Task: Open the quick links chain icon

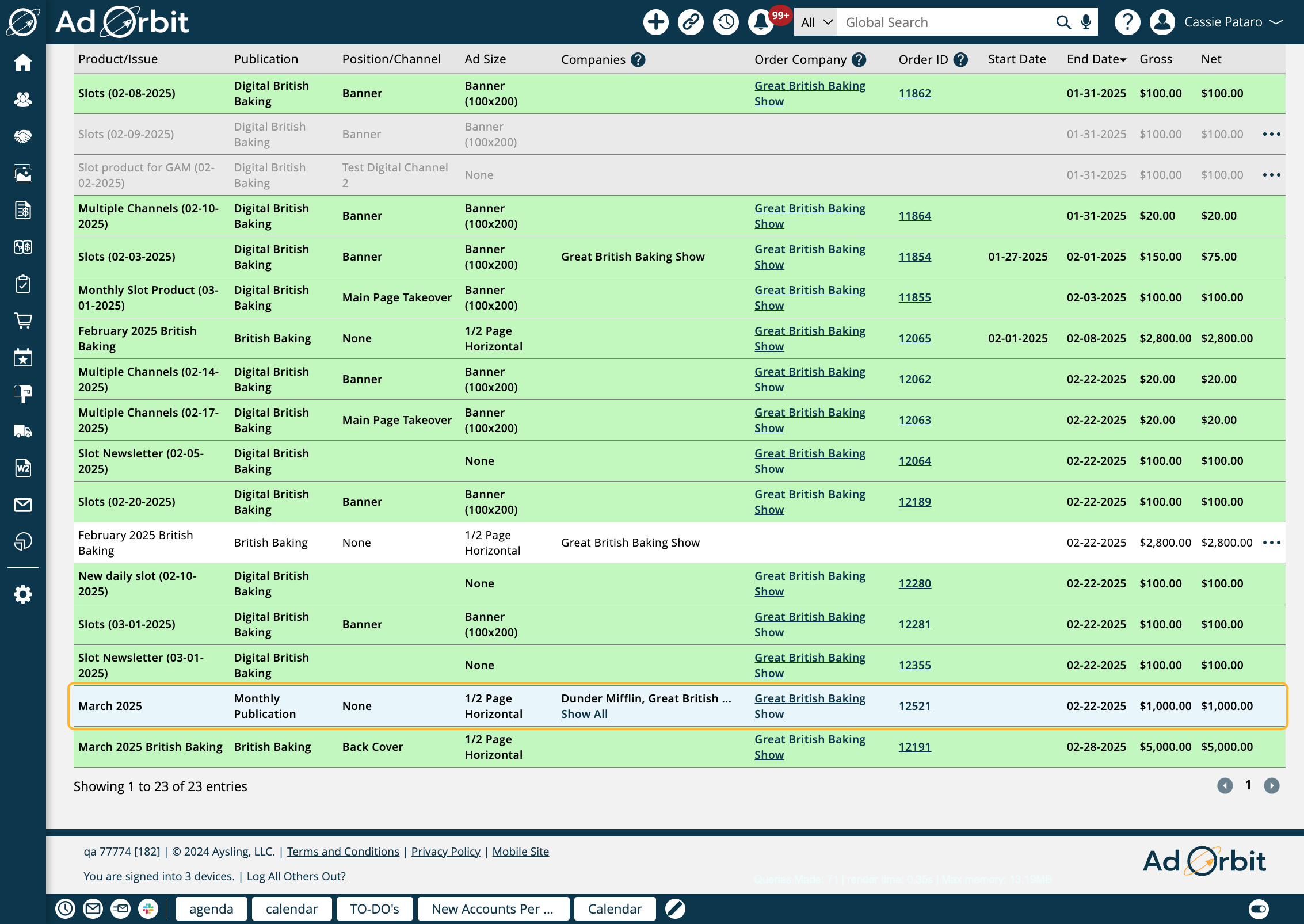Action: coord(691,22)
